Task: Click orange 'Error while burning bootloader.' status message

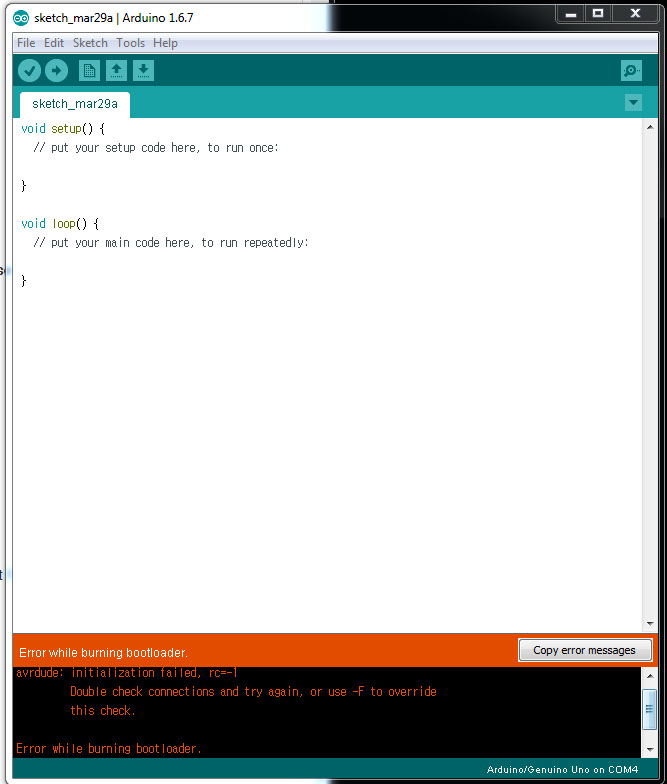Action: click(x=104, y=652)
